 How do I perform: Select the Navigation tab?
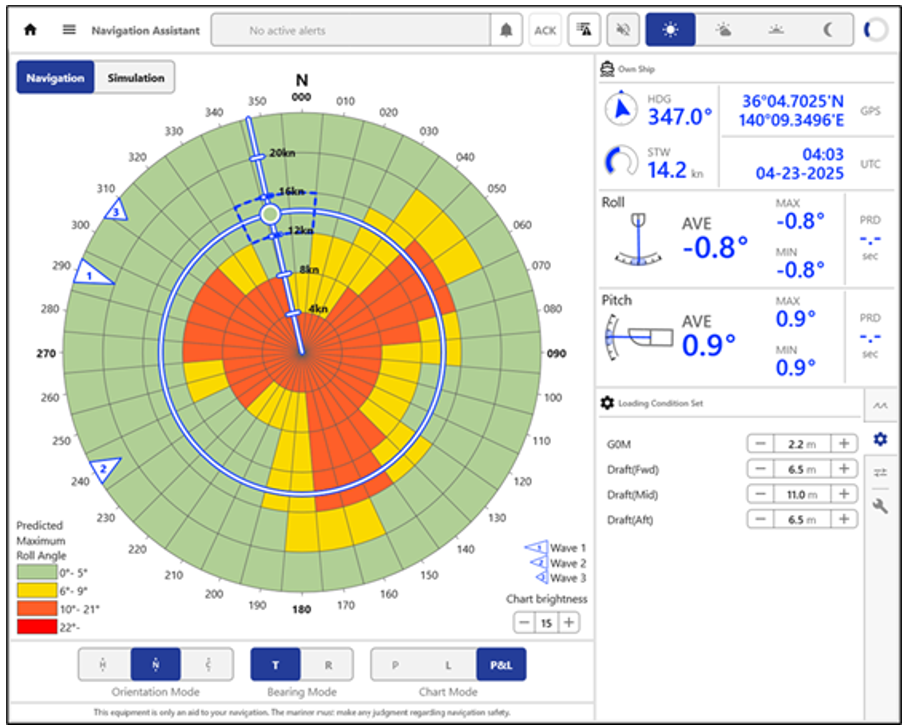tap(55, 78)
